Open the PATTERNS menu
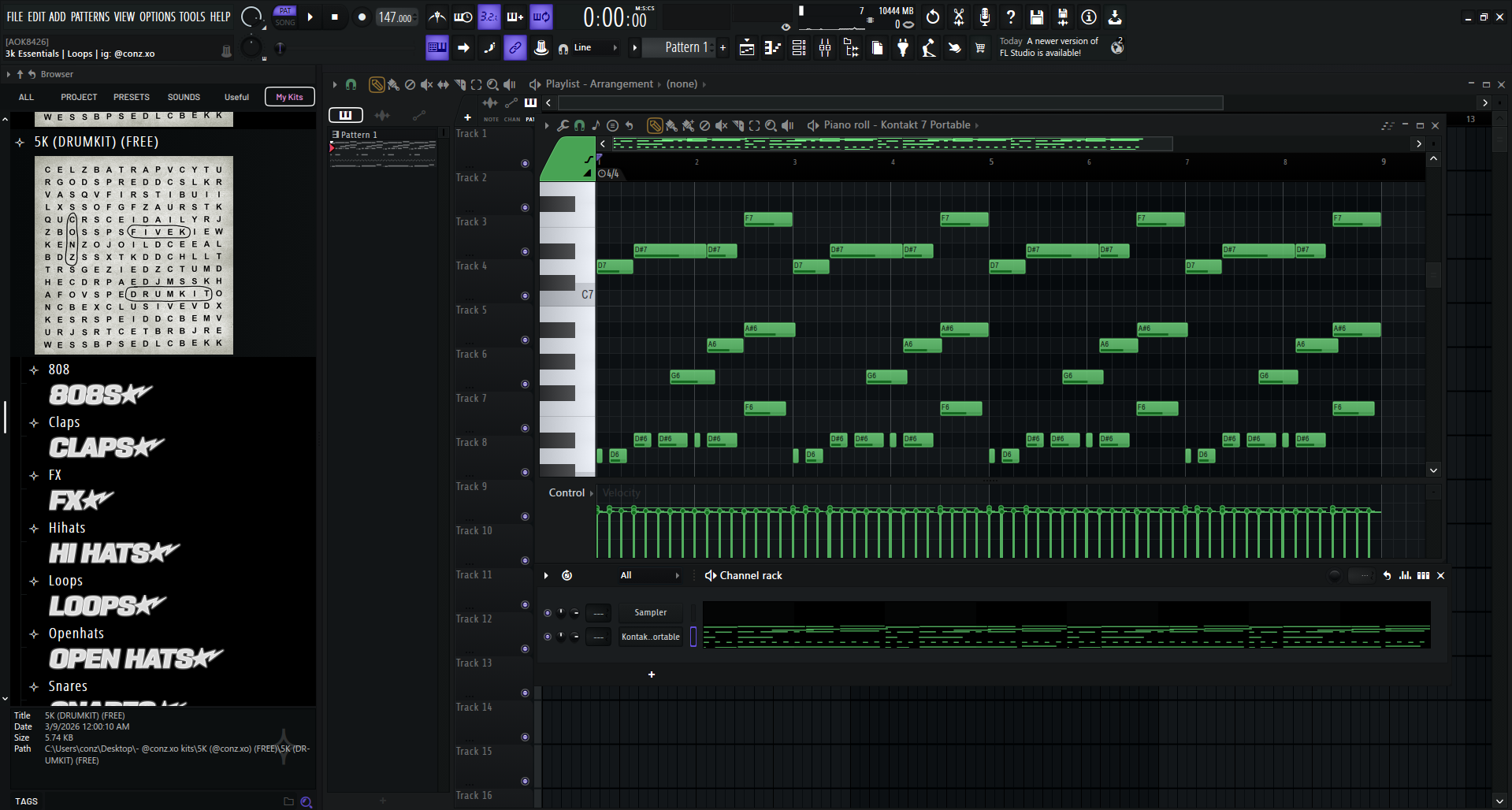 click(90, 17)
